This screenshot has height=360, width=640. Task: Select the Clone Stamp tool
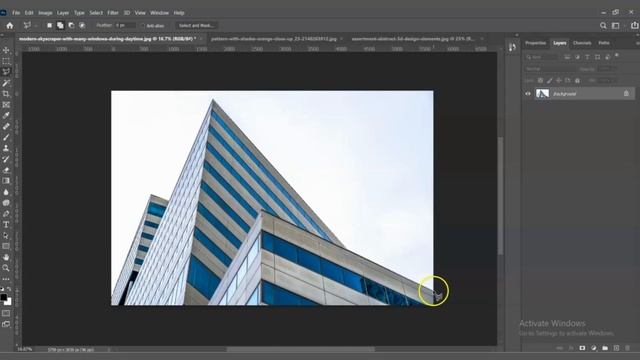pyautogui.click(x=6, y=148)
